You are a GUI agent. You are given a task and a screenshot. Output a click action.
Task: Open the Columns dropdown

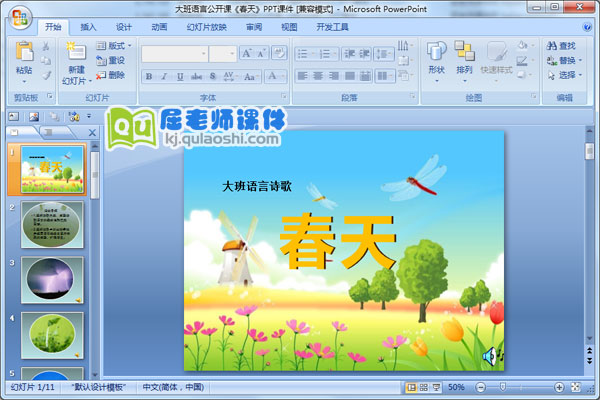pyautogui.click(x=384, y=76)
